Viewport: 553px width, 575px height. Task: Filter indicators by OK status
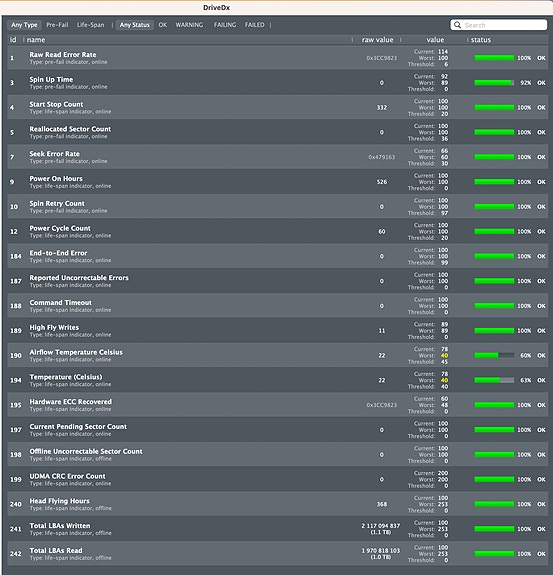point(163,25)
